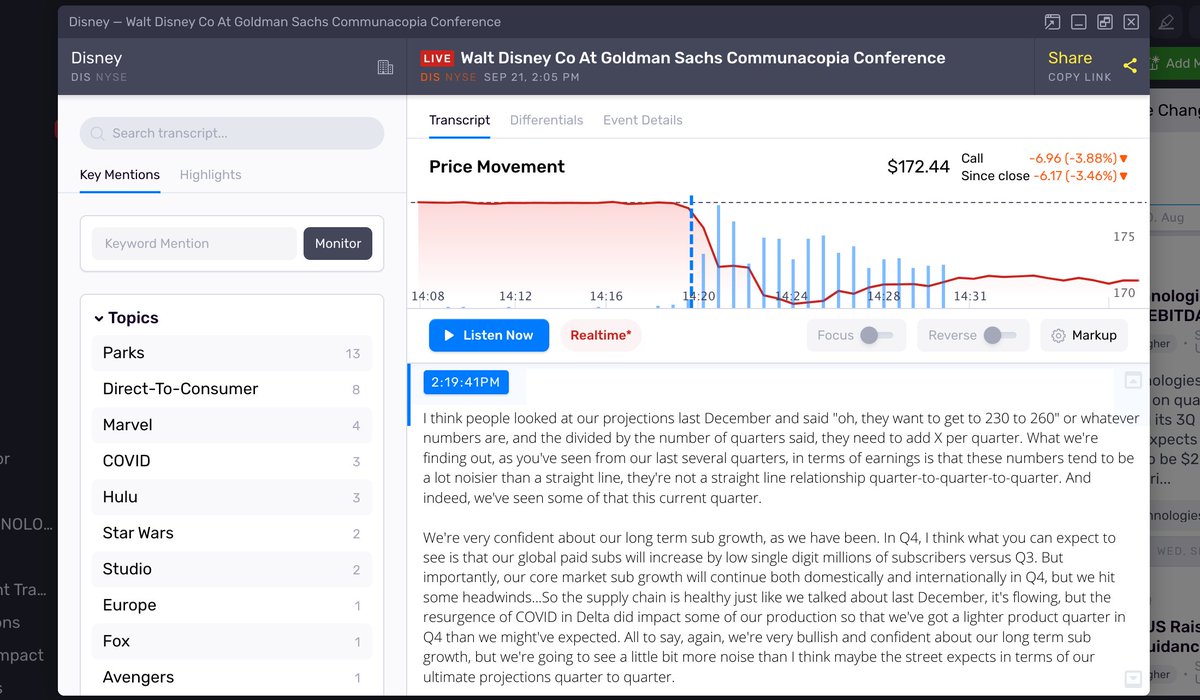Click the $172.44 price value

click(918, 167)
